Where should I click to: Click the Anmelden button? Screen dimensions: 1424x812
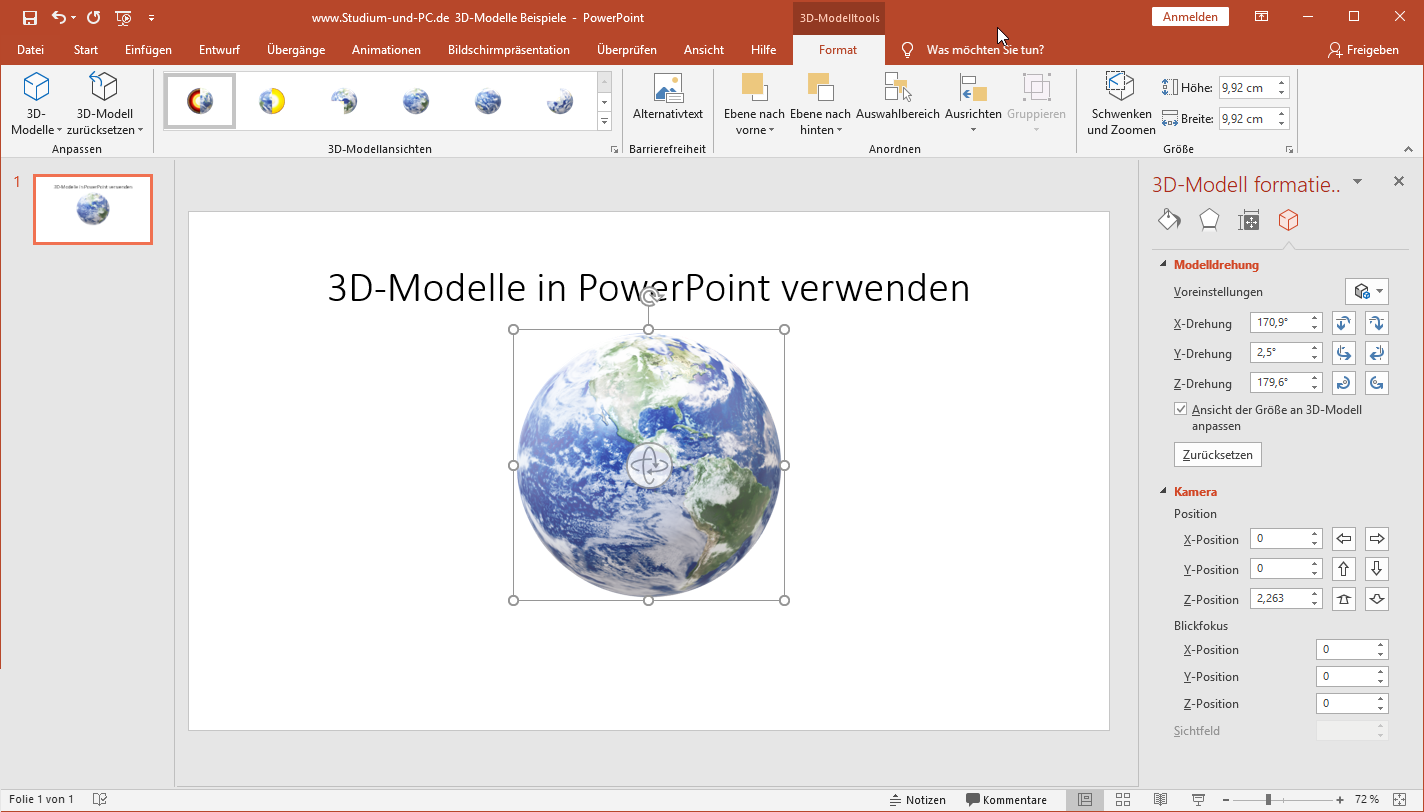click(x=1191, y=17)
